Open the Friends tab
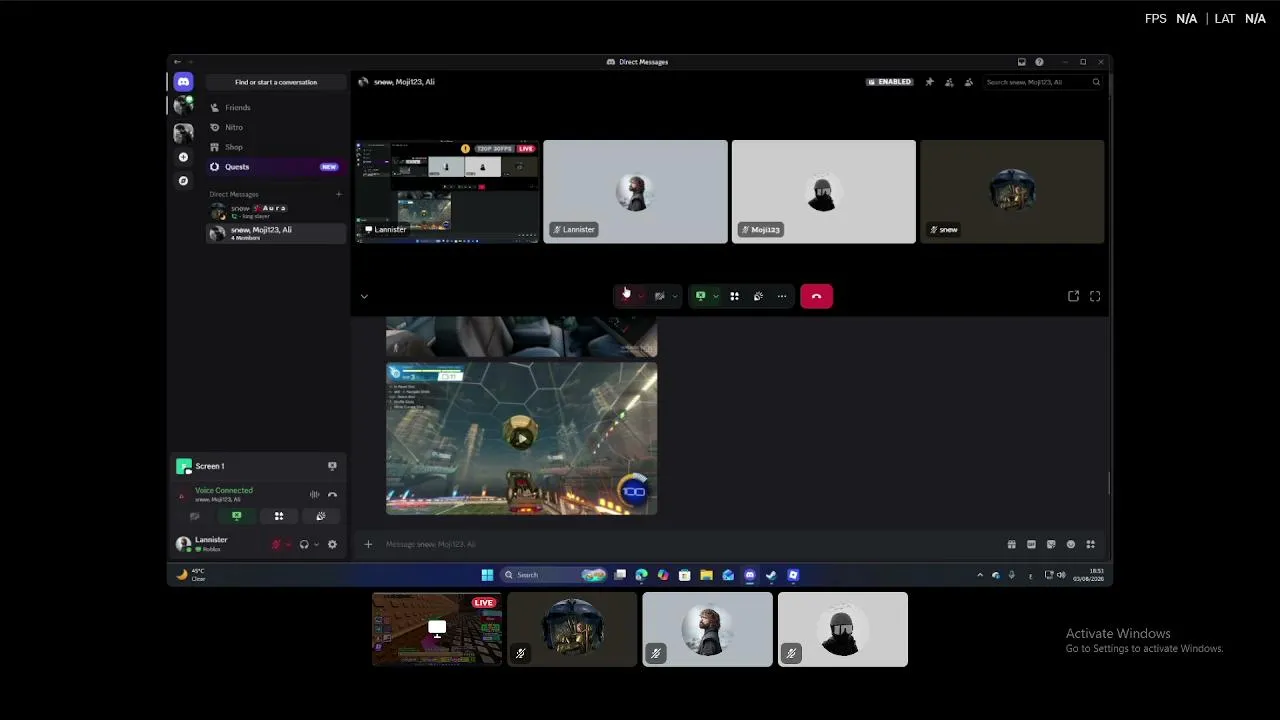This screenshot has width=1280, height=720. pyautogui.click(x=276, y=107)
